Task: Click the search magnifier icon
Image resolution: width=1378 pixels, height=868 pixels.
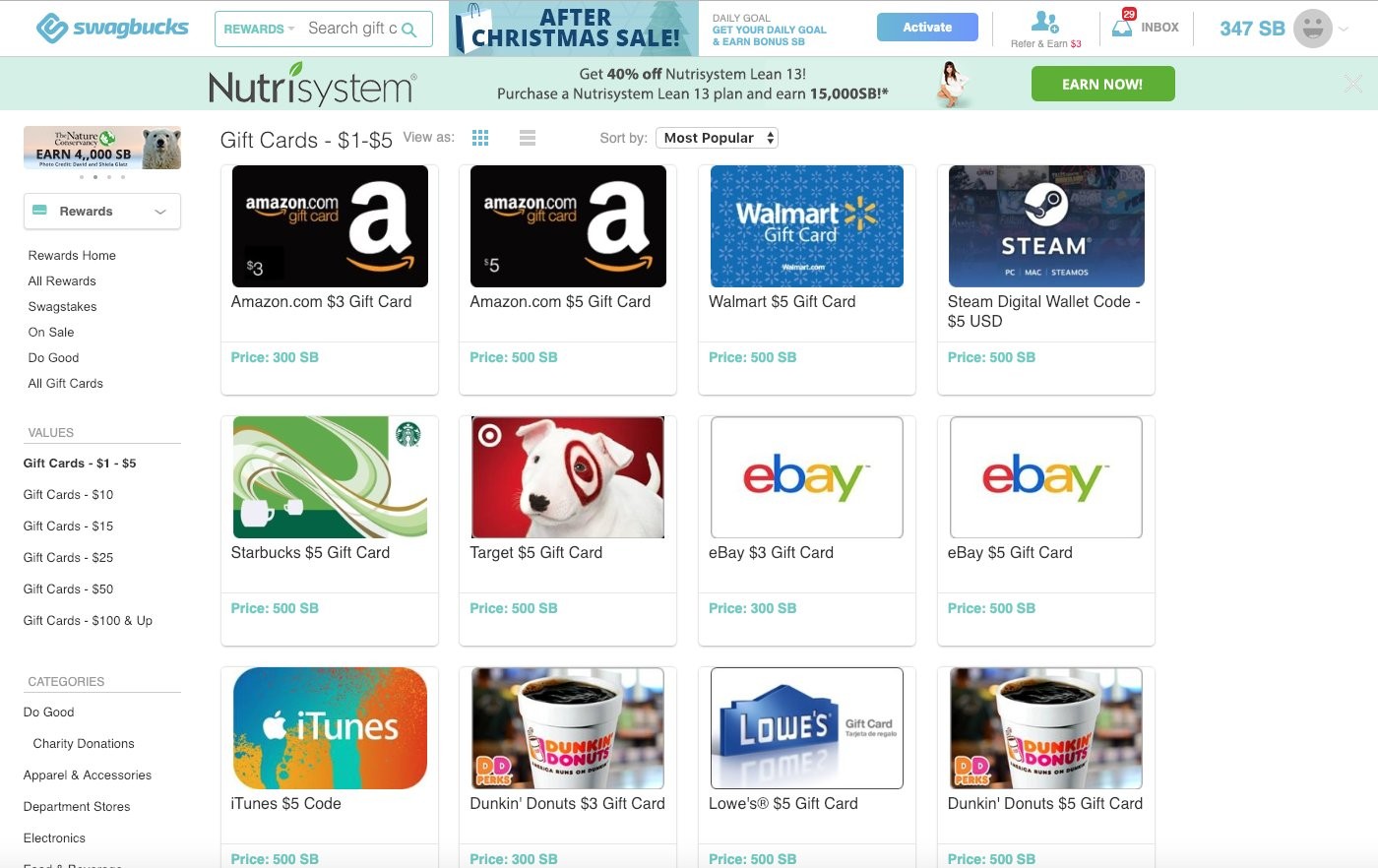Action: pyautogui.click(x=409, y=30)
